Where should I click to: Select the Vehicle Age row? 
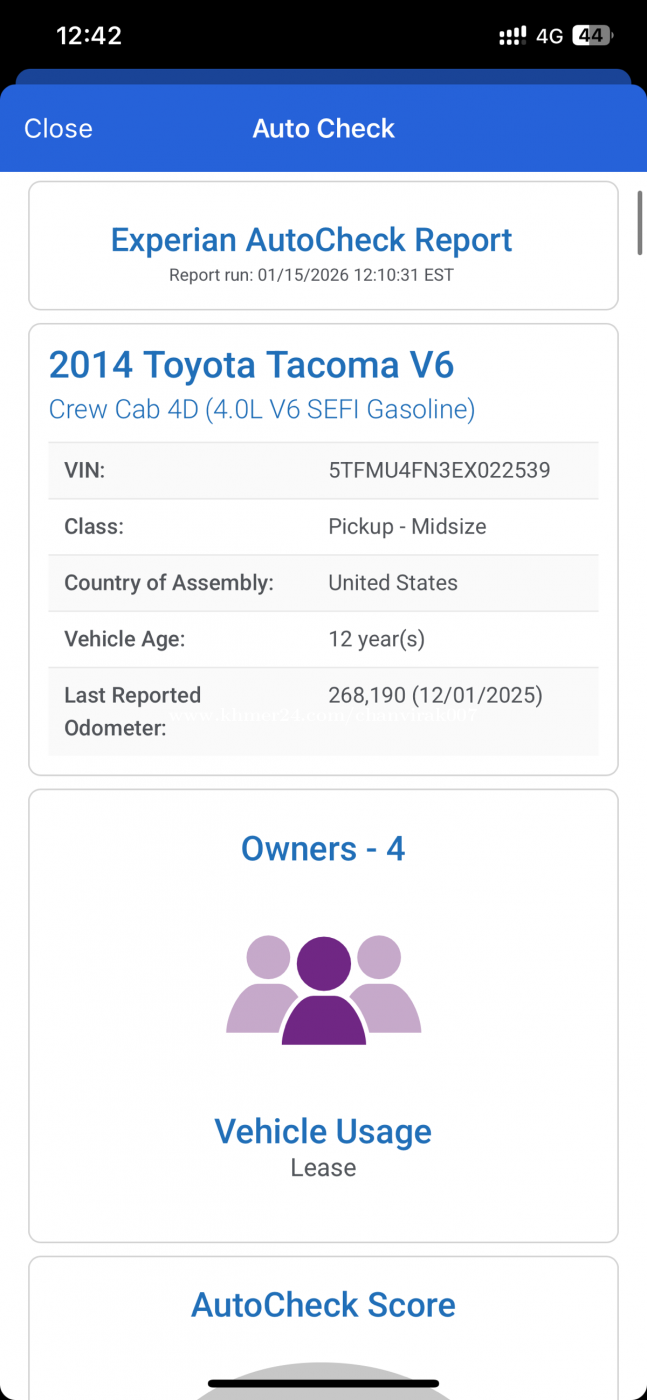323,639
